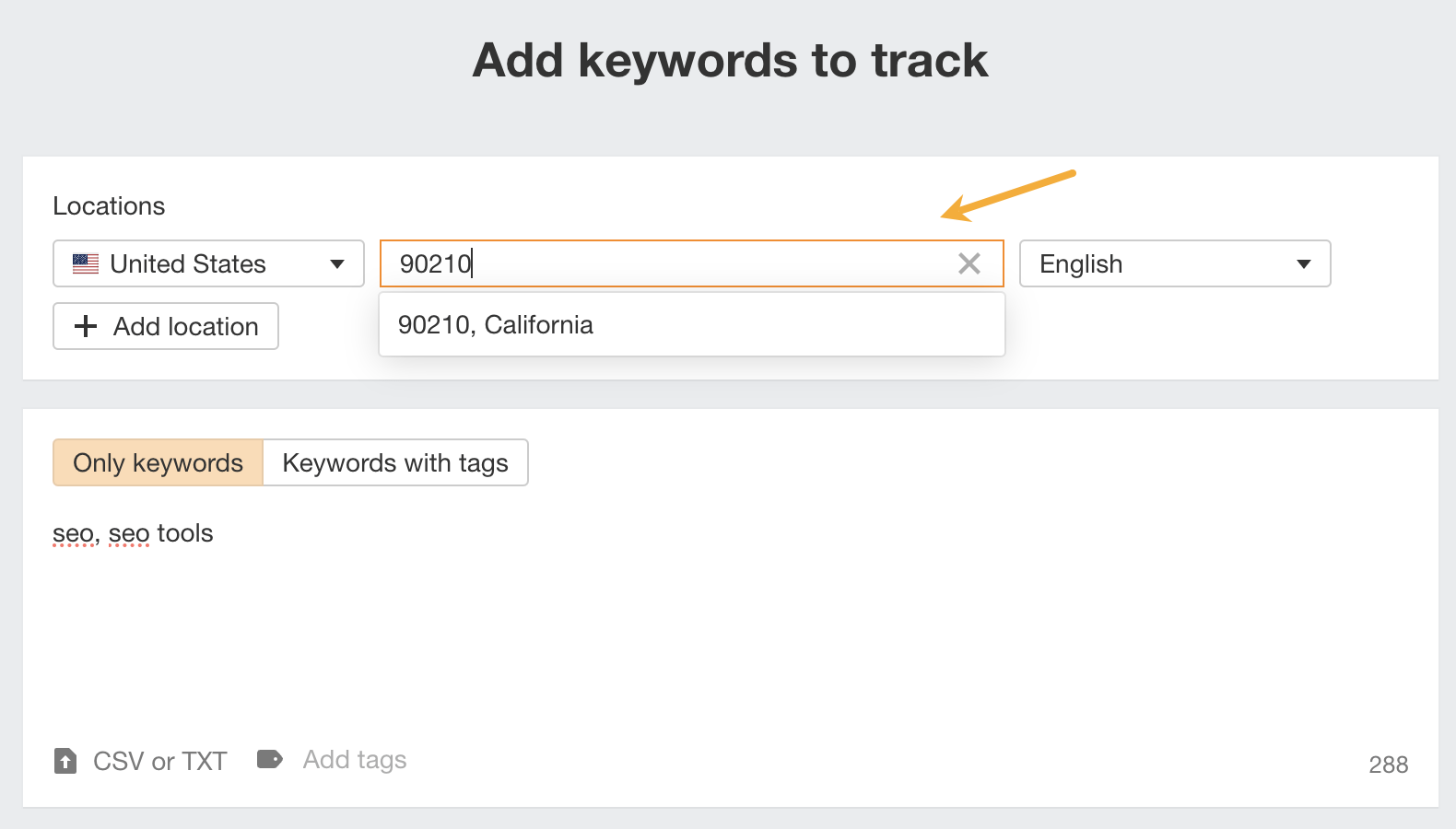
Task: Choose the 90210, California suggestion
Action: [x=496, y=325]
